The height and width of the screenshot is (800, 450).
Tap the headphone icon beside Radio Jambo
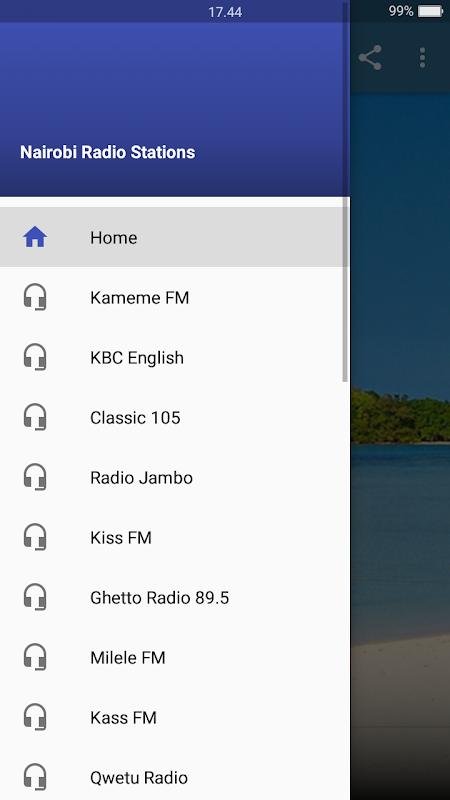35,477
